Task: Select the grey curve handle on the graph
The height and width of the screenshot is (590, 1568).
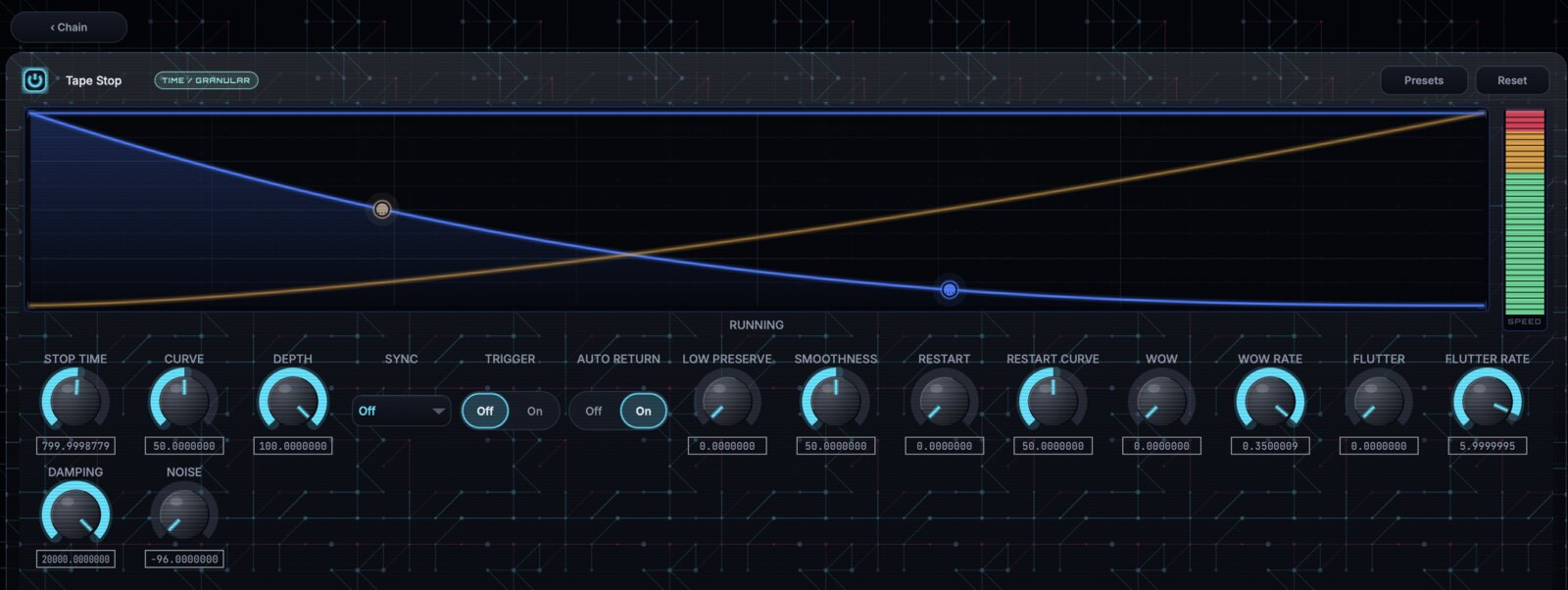Action: click(x=382, y=209)
